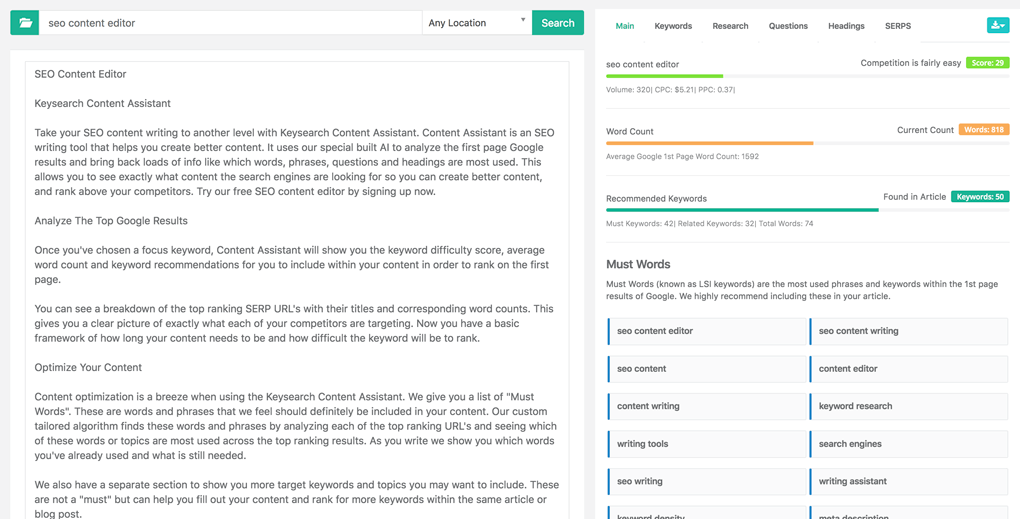Expand the Any Location dropdown
This screenshot has width=1020, height=519.
[x=477, y=23]
